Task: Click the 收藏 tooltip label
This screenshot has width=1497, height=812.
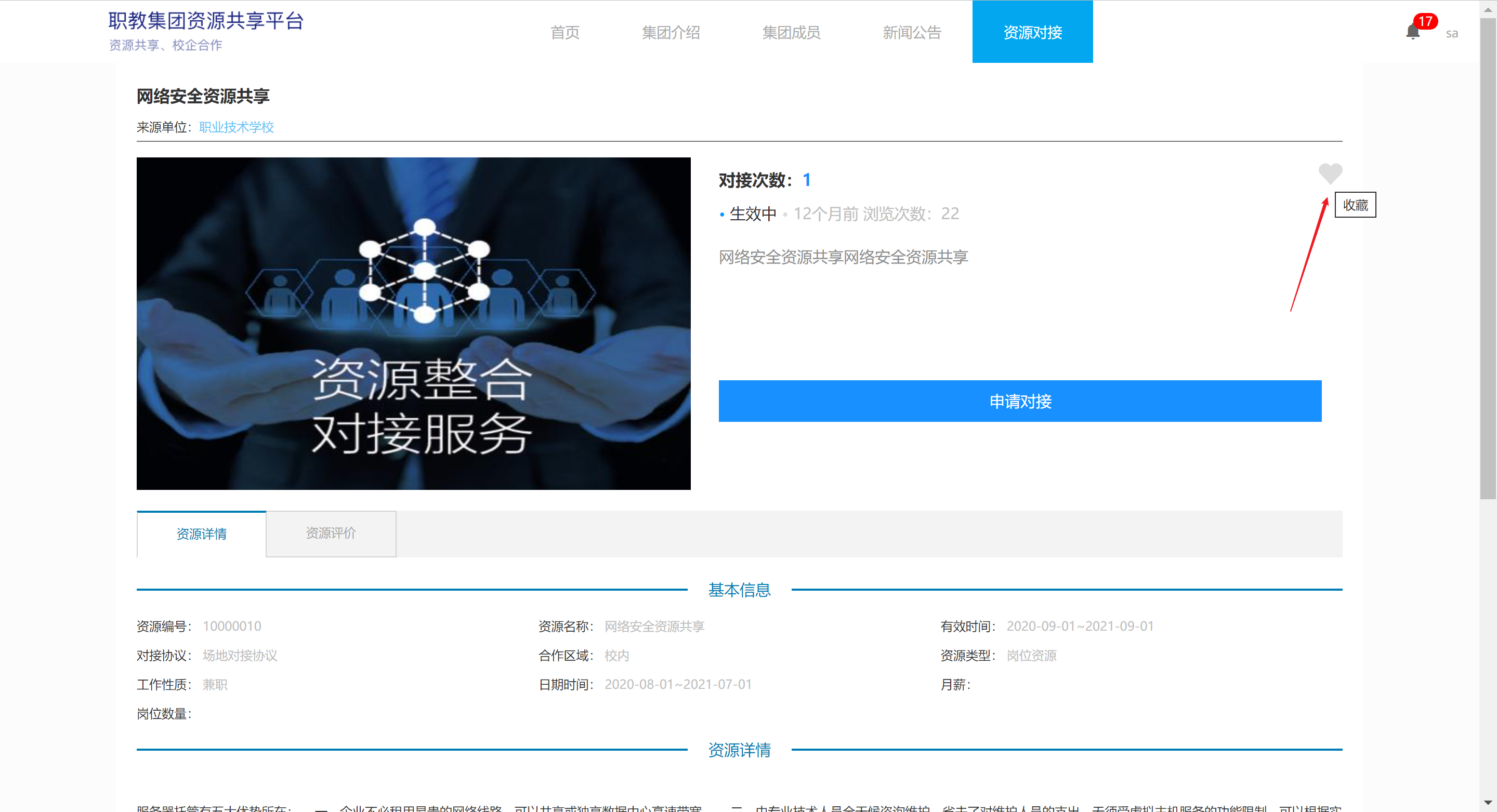Action: (1355, 205)
